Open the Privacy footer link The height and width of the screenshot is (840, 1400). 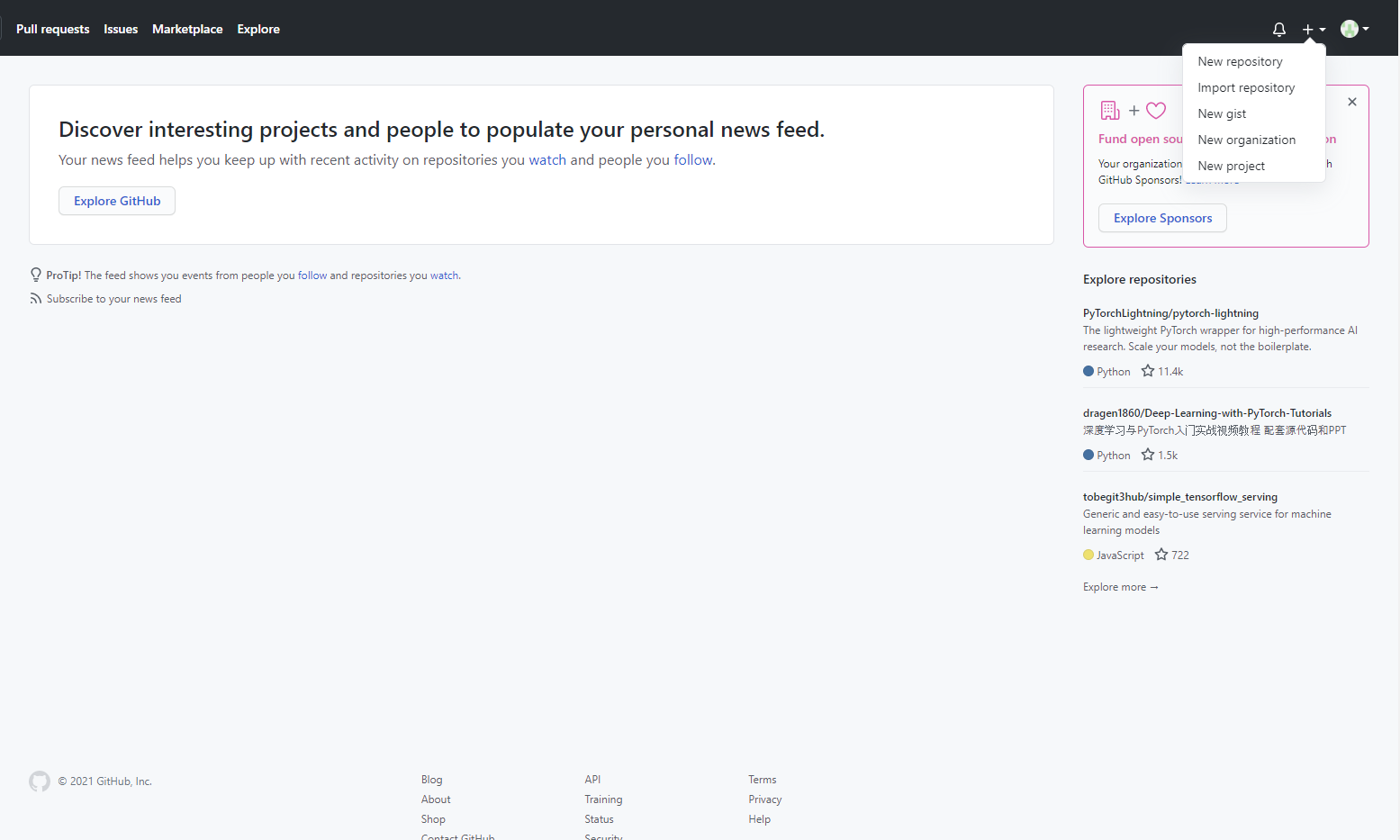(764, 799)
